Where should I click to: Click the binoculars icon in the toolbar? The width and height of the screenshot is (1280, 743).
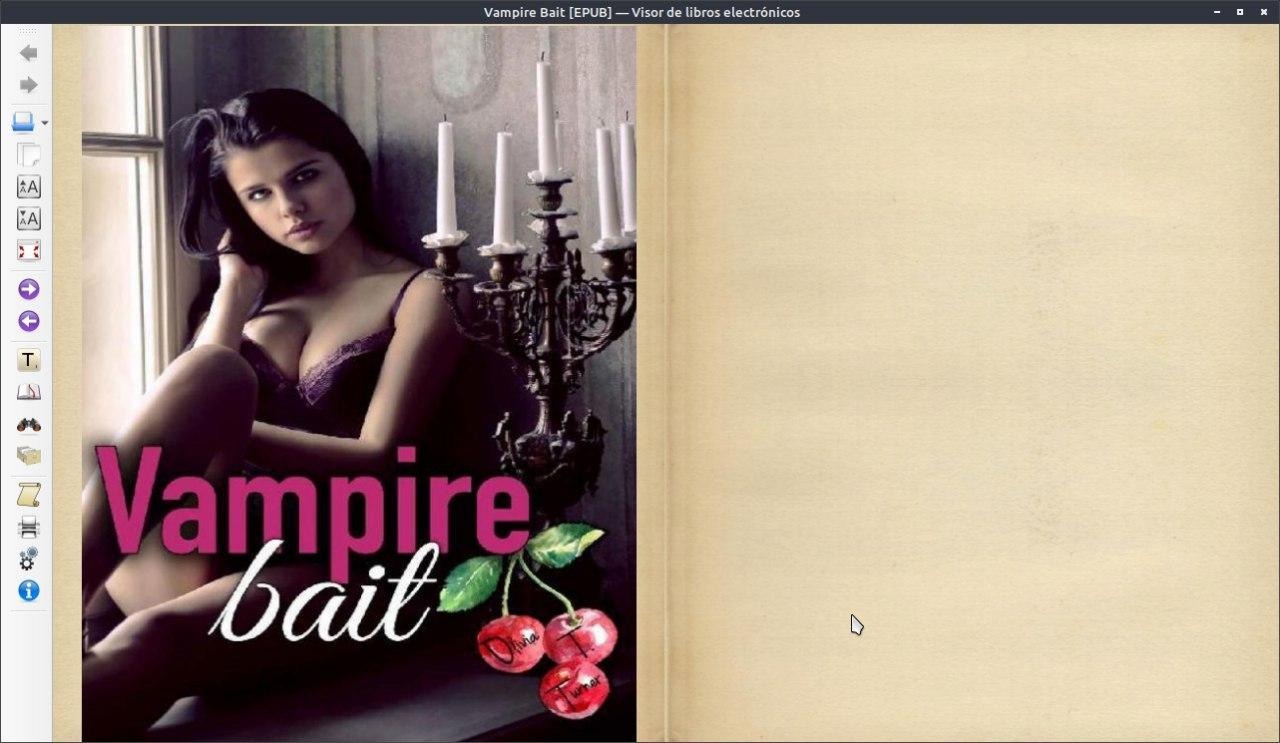click(x=28, y=424)
